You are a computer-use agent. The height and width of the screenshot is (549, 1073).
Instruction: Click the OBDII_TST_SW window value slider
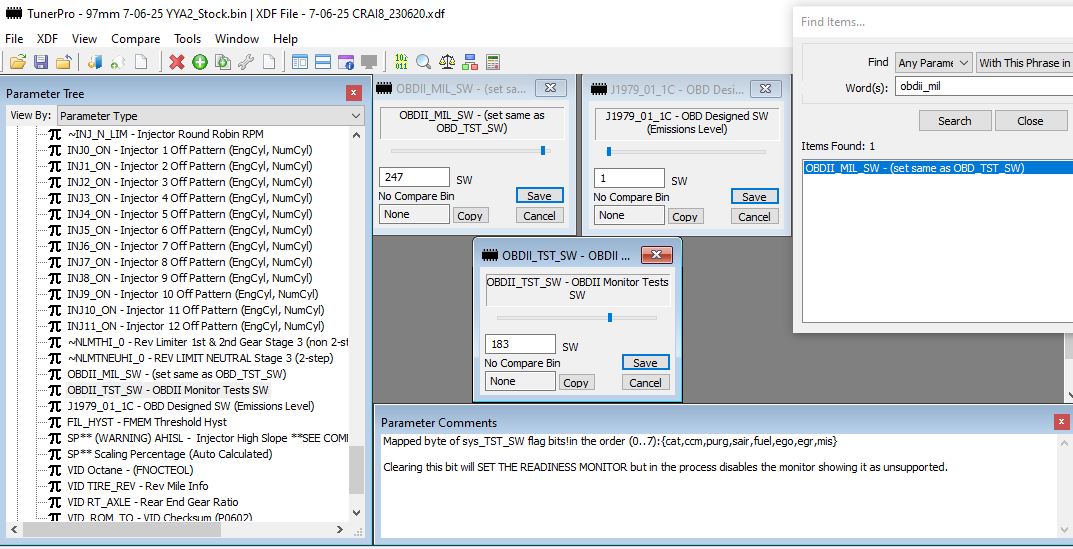click(610, 317)
